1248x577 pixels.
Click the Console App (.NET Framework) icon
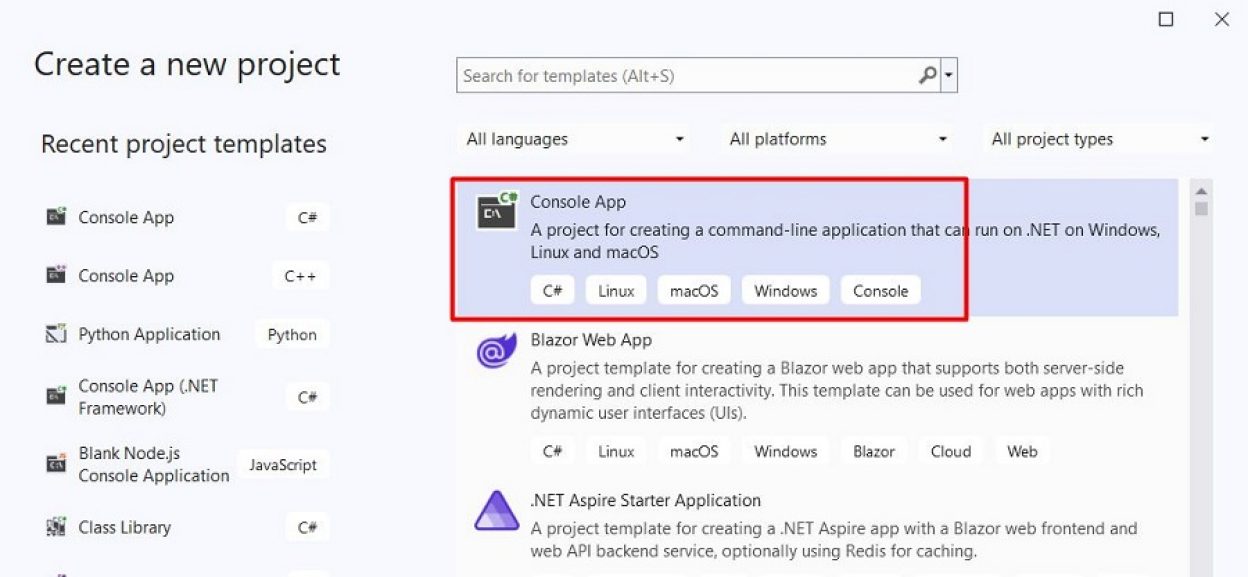[56, 396]
